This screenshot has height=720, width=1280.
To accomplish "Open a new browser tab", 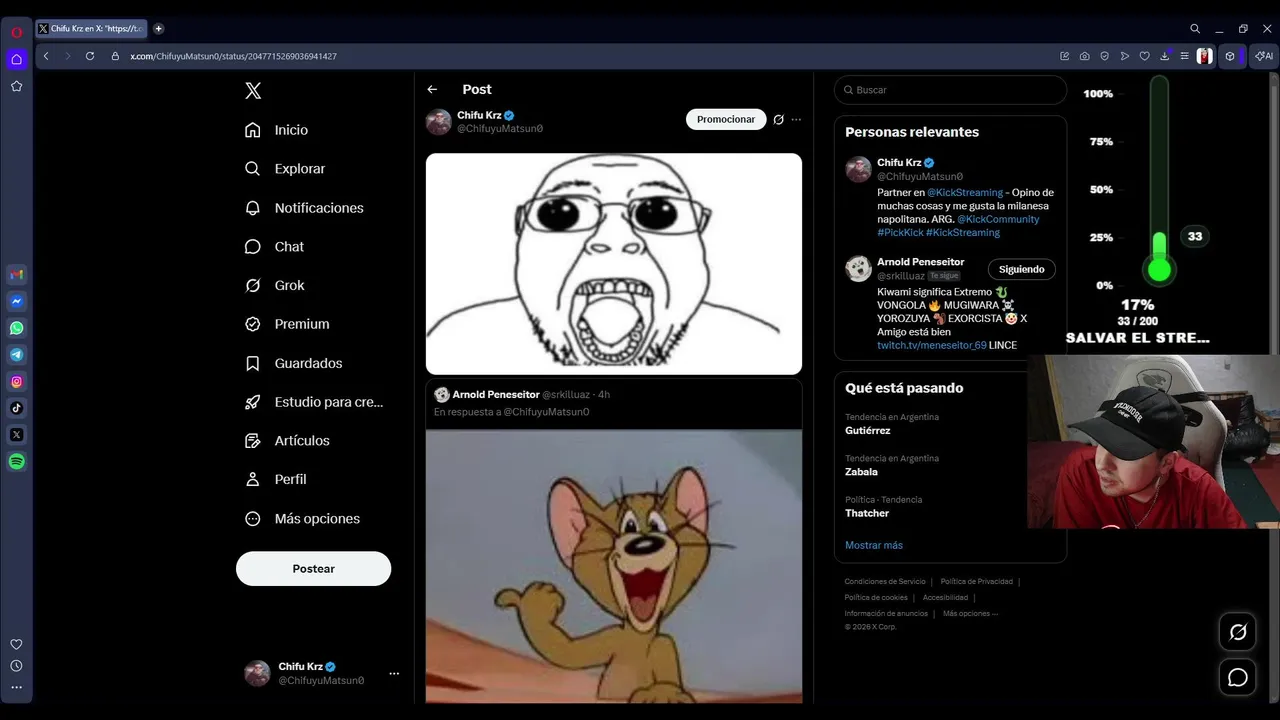I will (158, 29).
